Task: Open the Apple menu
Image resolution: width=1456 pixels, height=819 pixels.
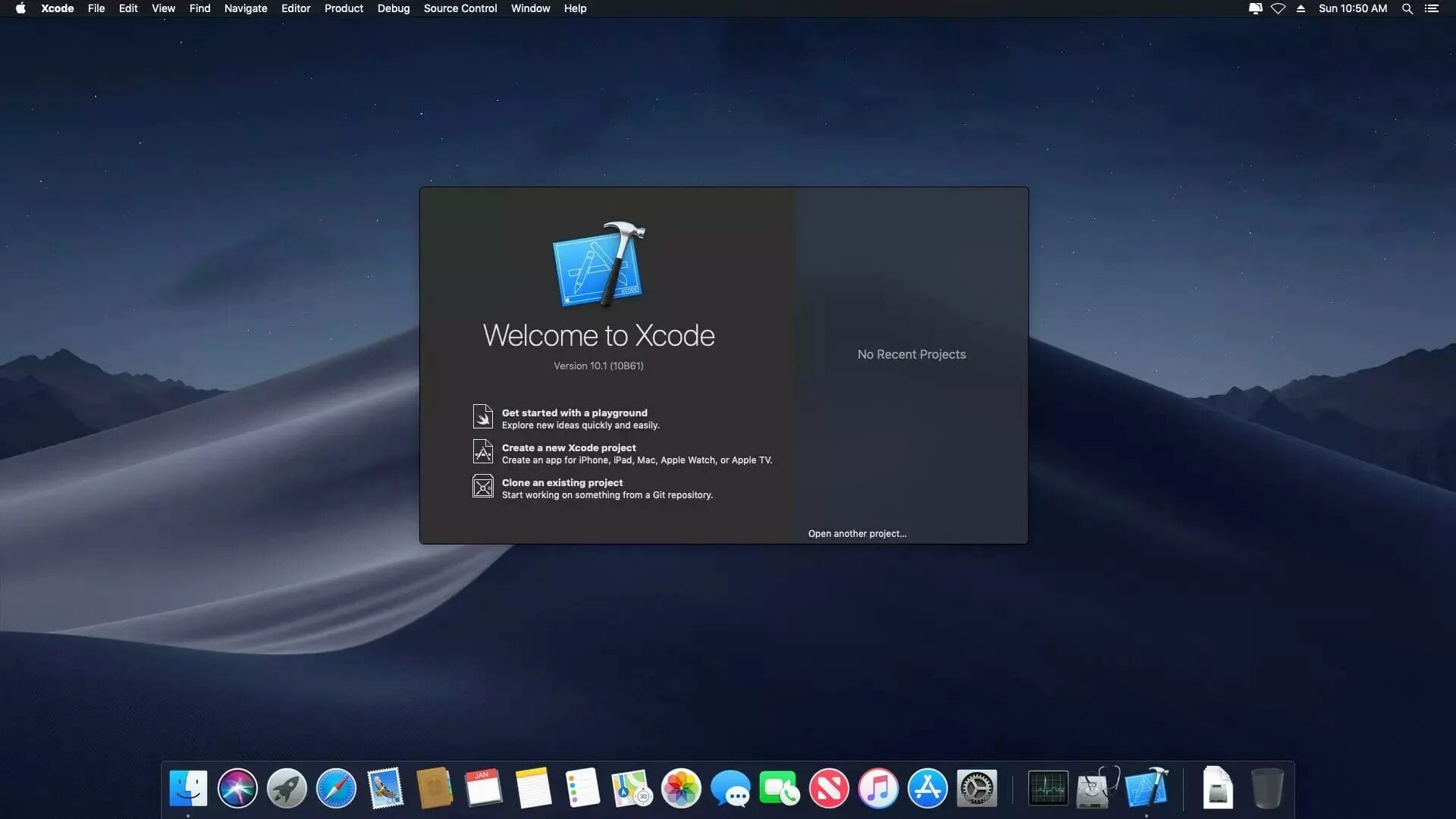Action: coord(20,8)
